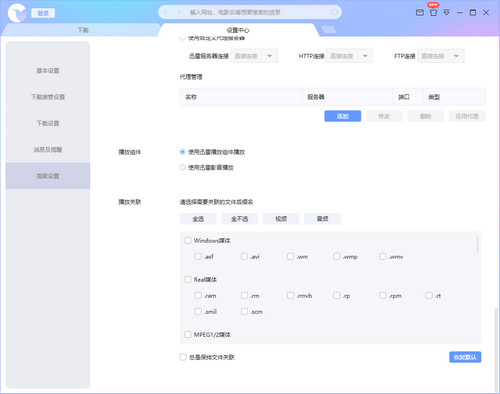This screenshot has width=500, height=394.
Task: Click the back arrow in address bar
Action: (165, 12)
